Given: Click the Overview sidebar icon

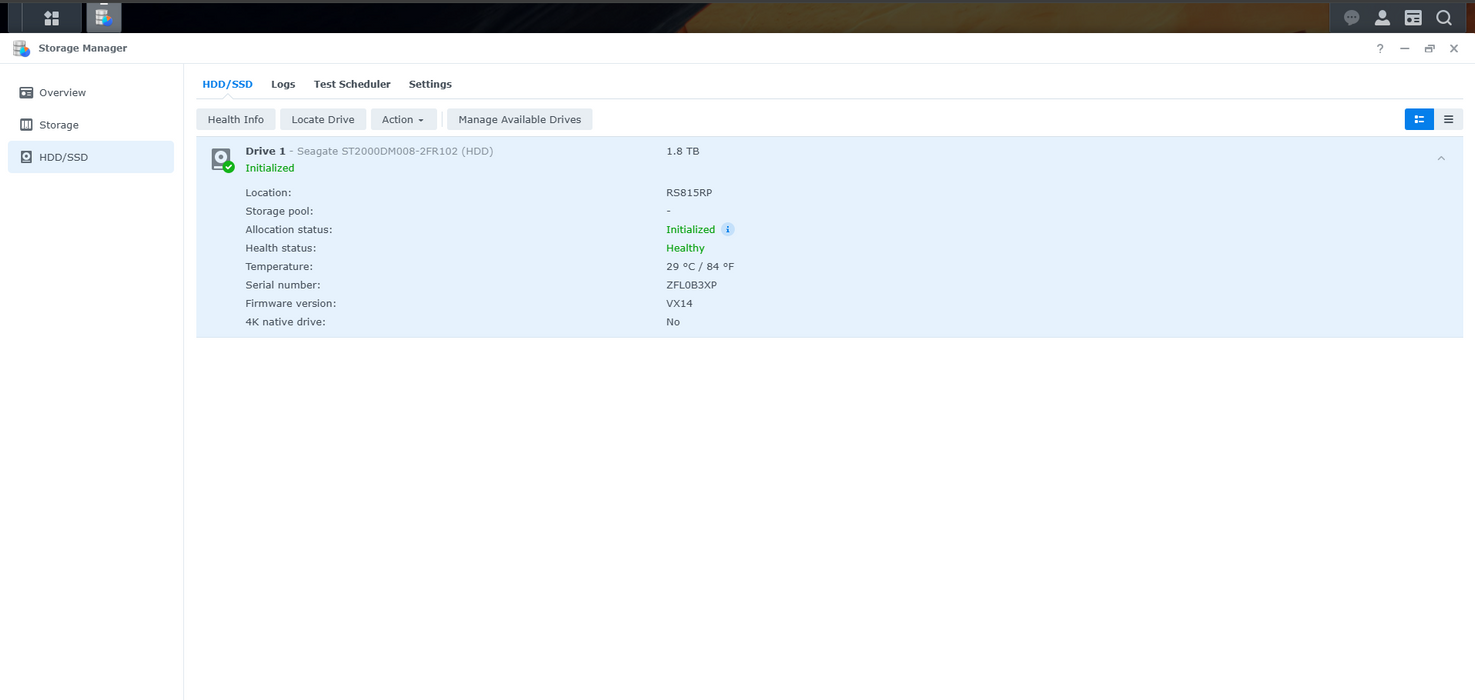Looking at the screenshot, I should 26,92.
